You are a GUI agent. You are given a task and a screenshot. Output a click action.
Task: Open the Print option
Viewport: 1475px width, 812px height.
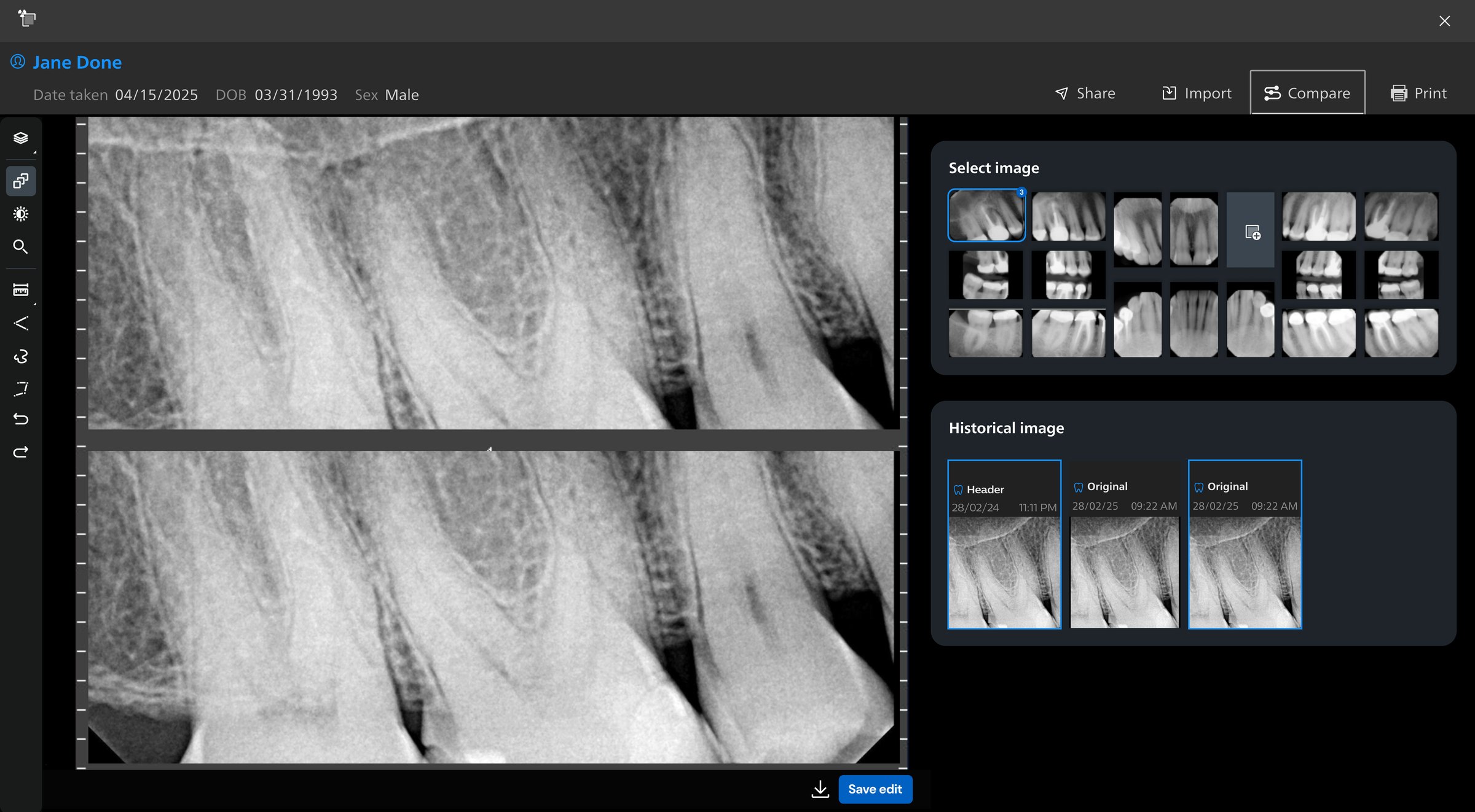click(x=1418, y=93)
